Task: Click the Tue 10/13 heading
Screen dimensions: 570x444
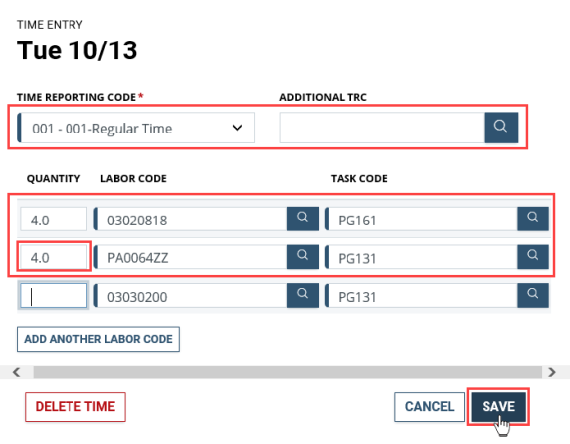Action: point(77,50)
